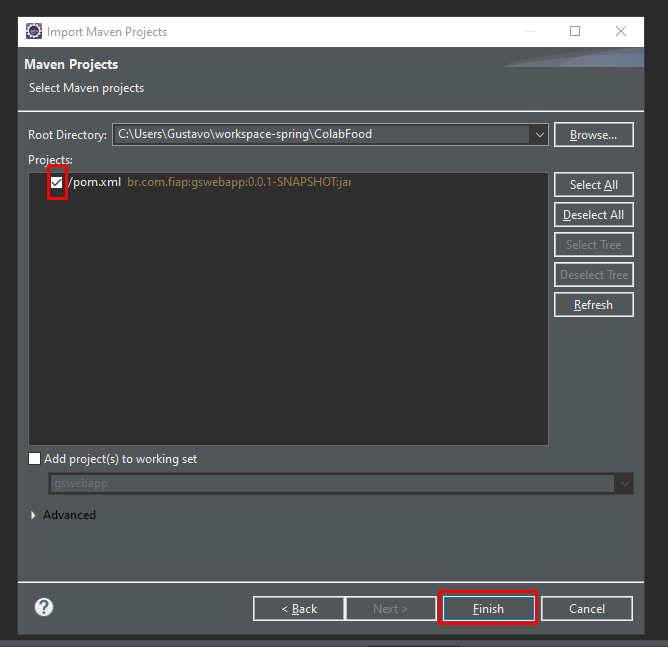668x647 pixels.
Task: Click the Next > button
Action: 391,609
